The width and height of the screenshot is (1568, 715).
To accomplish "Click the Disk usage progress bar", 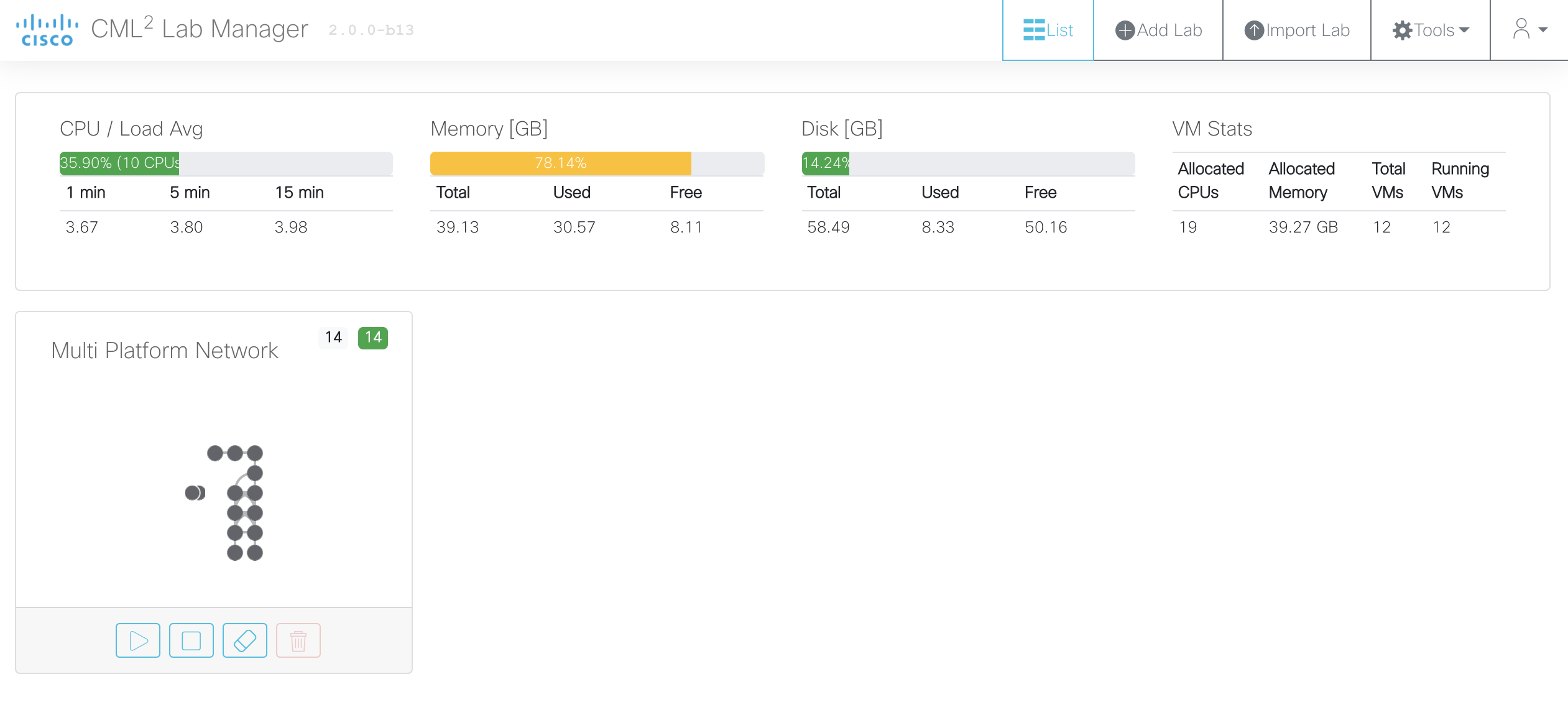I will click(x=968, y=163).
